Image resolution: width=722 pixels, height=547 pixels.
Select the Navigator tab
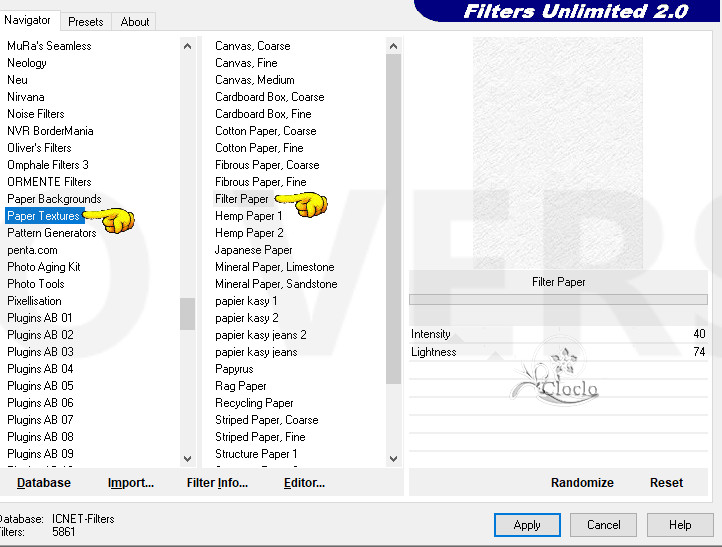point(28,20)
